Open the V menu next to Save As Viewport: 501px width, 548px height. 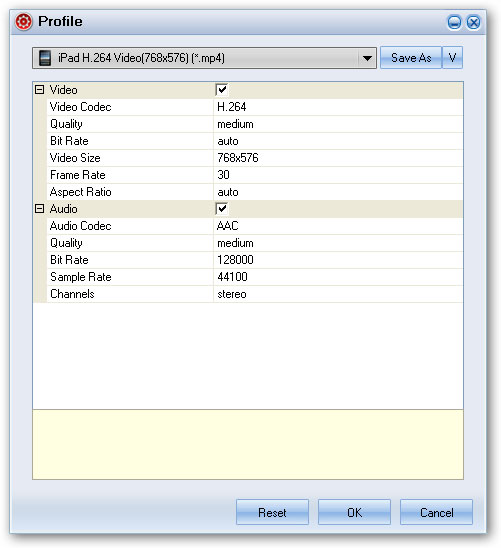click(452, 58)
